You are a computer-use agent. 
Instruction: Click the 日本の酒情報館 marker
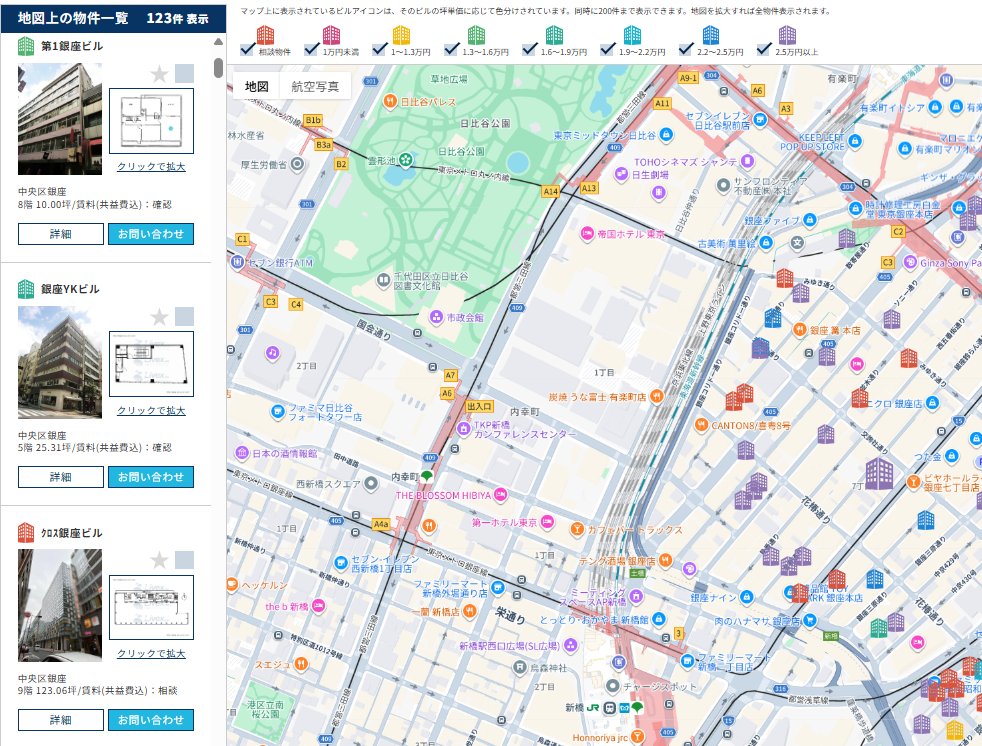point(242,453)
